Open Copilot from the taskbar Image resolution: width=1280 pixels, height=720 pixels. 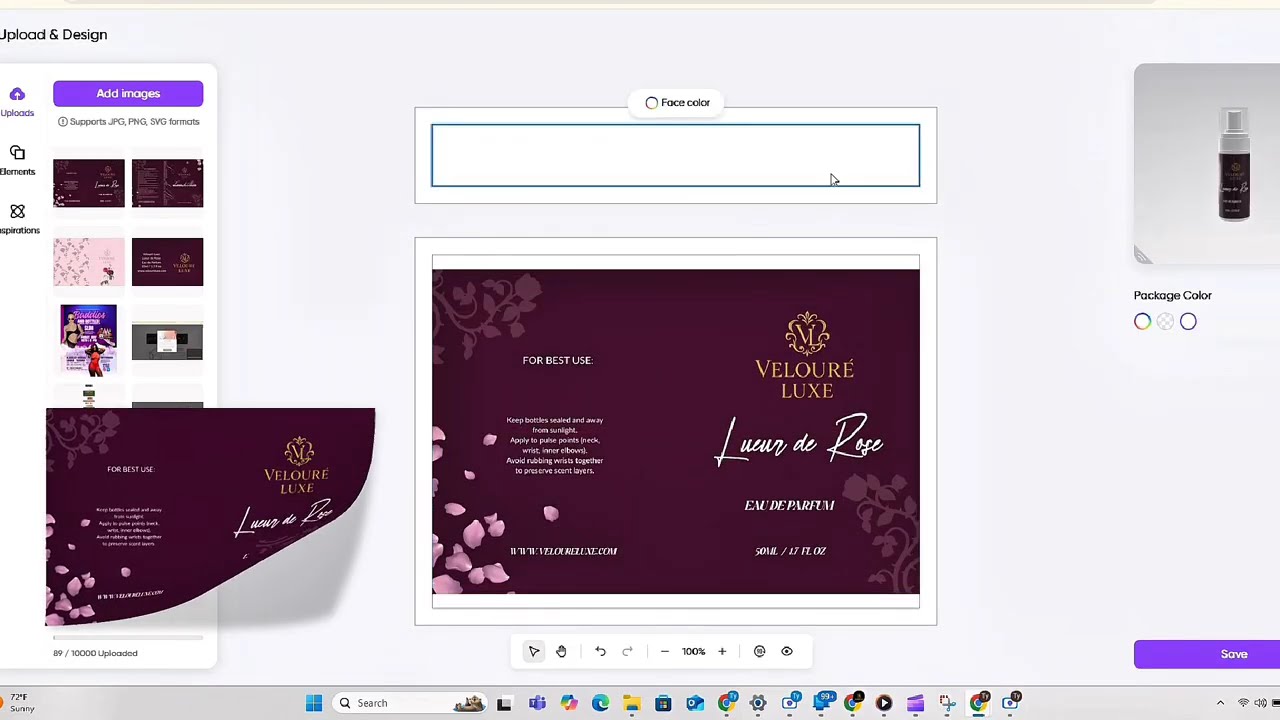(569, 703)
